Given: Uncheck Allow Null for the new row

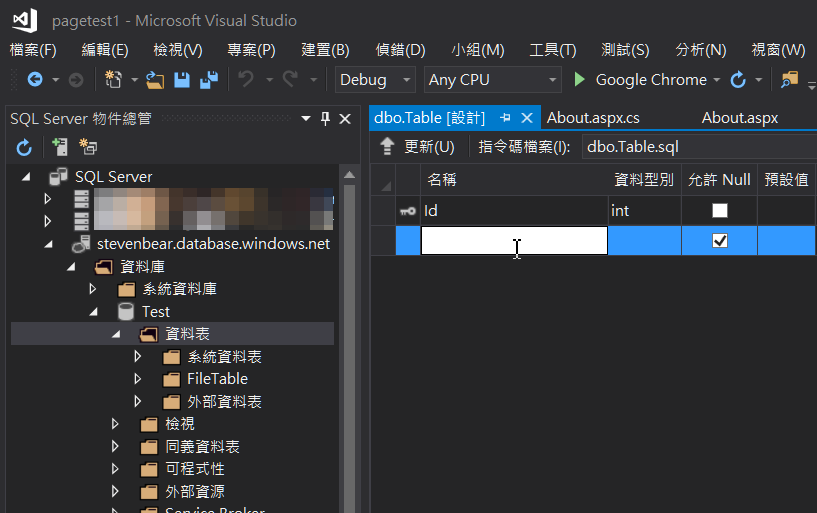Looking at the screenshot, I should 720,241.
